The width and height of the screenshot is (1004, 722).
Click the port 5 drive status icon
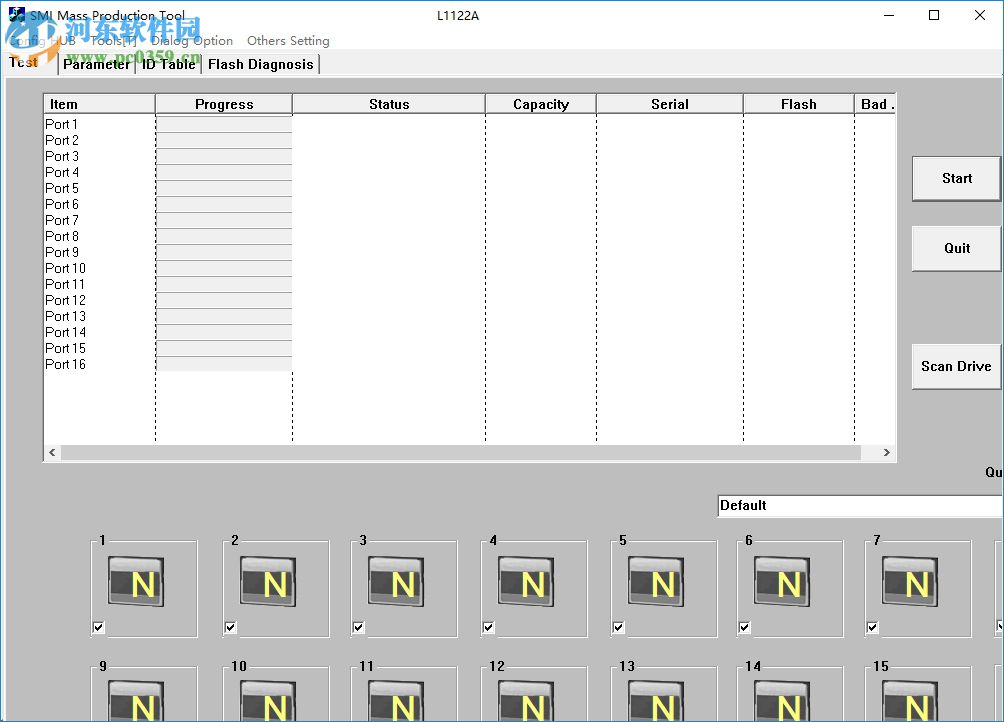(656, 581)
